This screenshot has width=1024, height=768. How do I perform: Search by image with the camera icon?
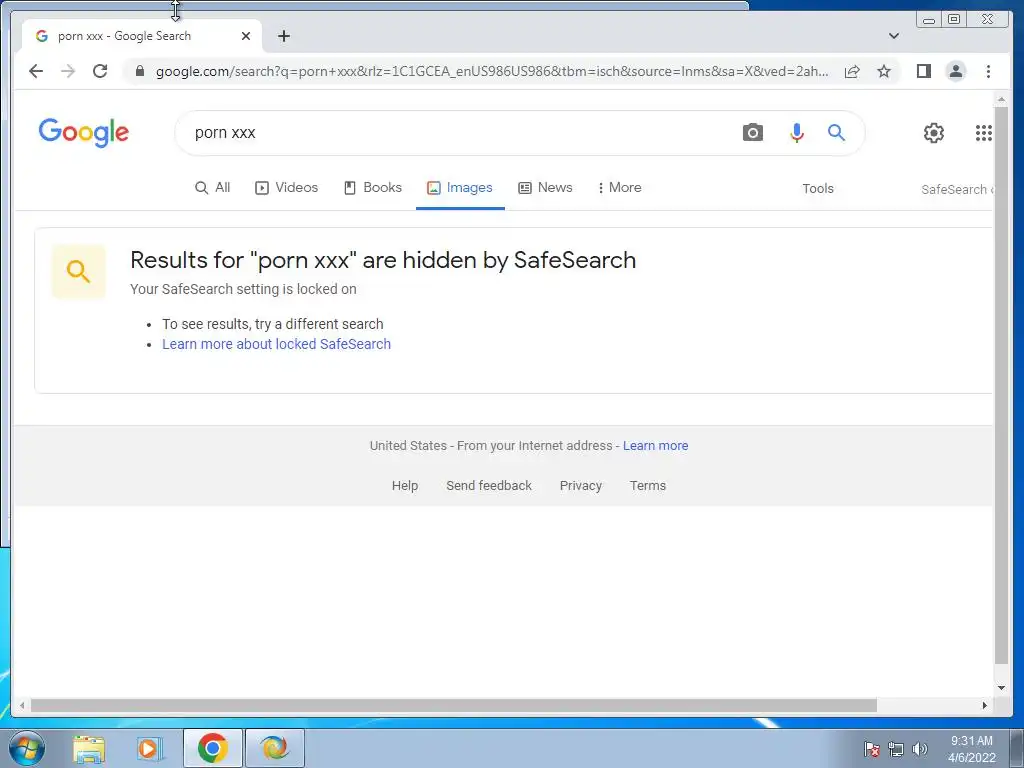pos(752,133)
